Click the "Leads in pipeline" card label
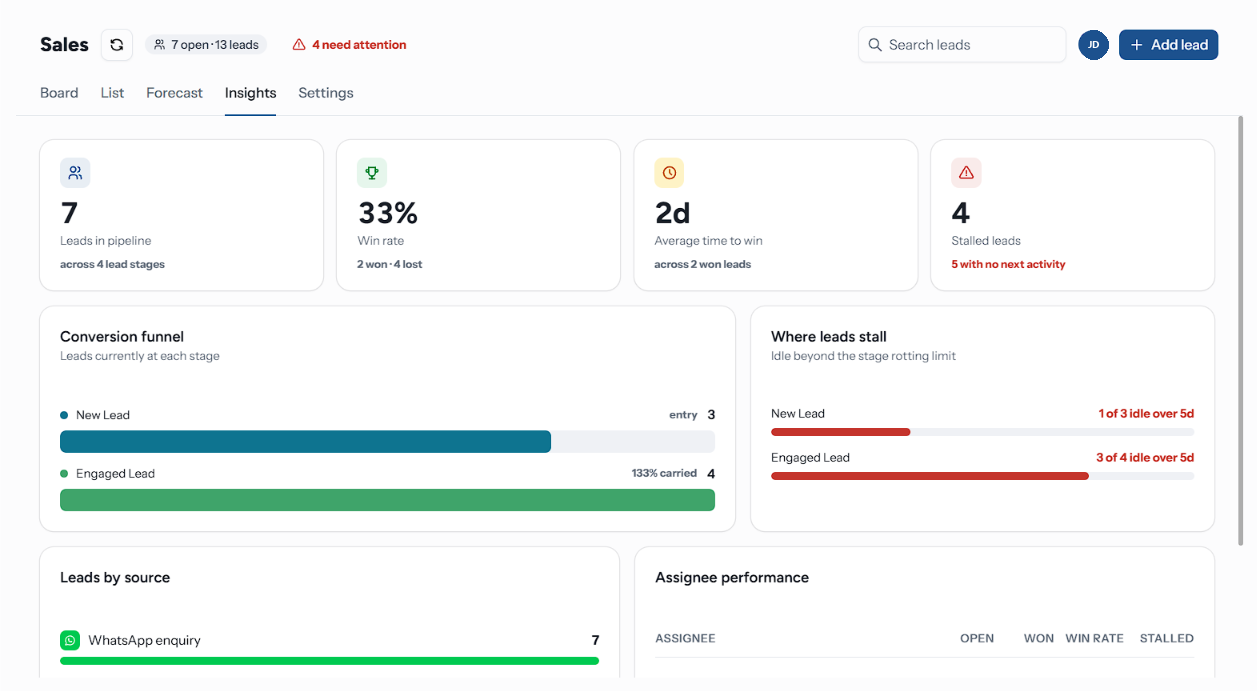Screen dimensions: 1257x691 [x=106, y=241]
